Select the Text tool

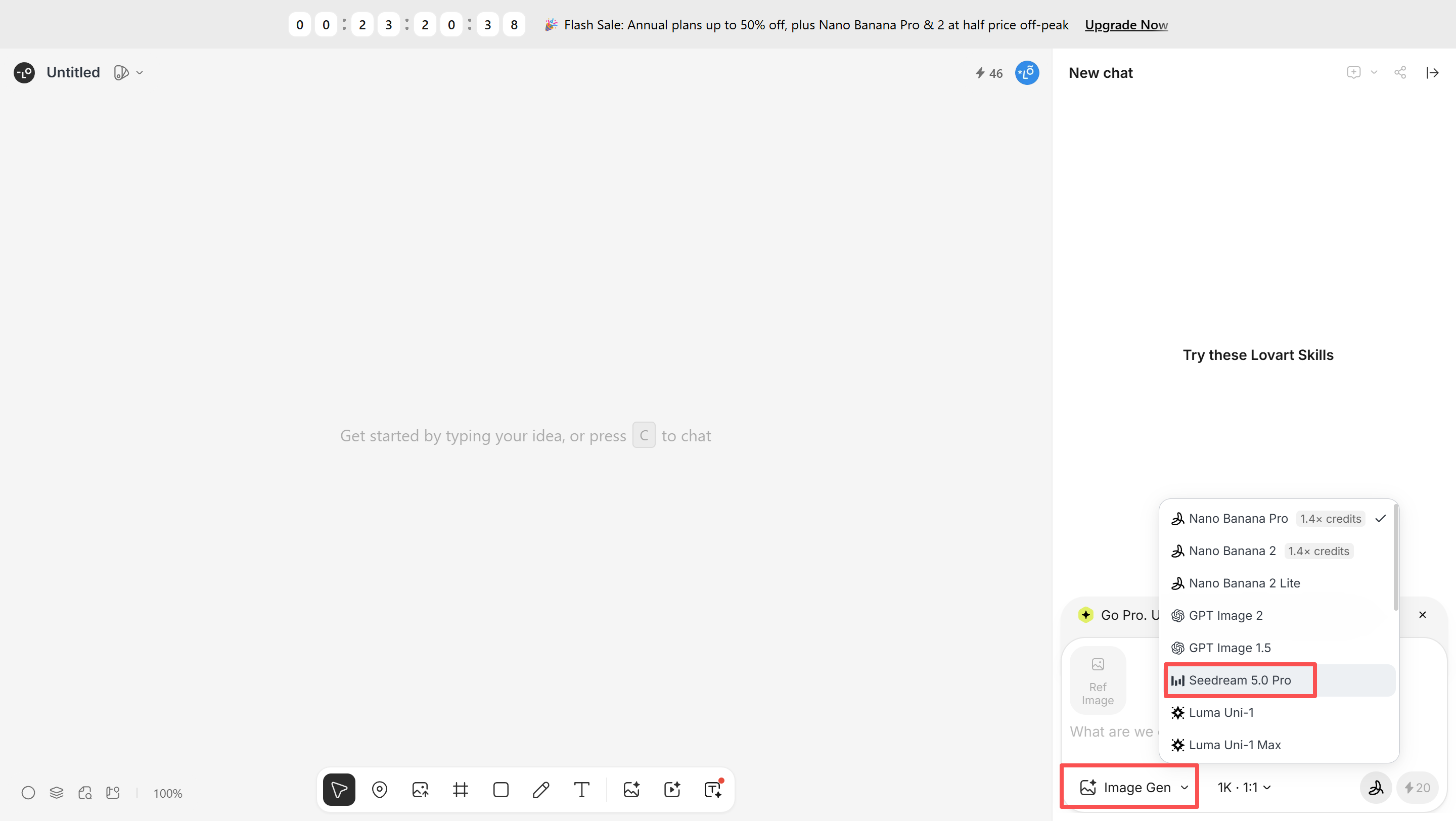click(x=581, y=789)
